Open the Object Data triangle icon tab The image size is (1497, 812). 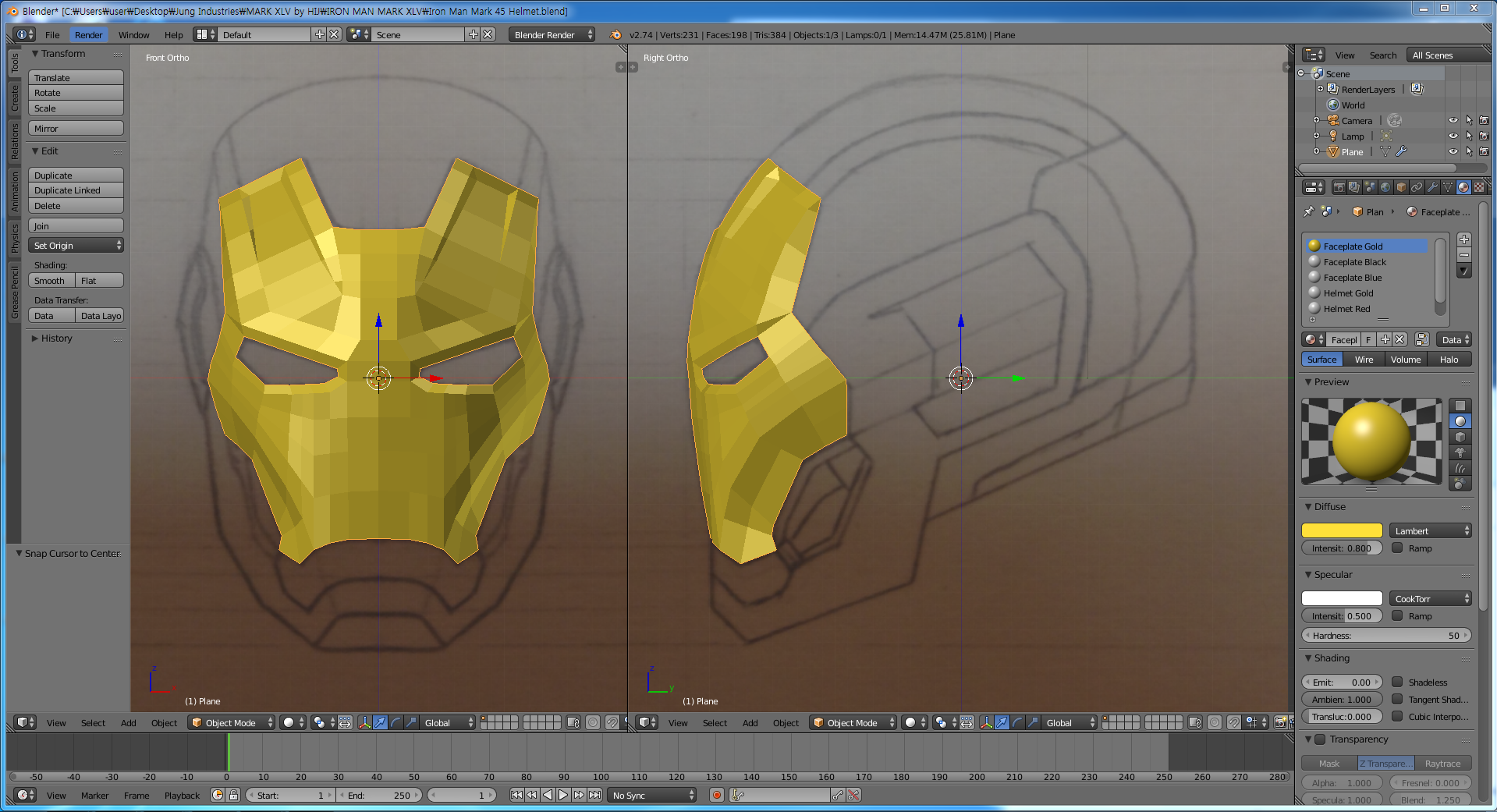(1448, 187)
